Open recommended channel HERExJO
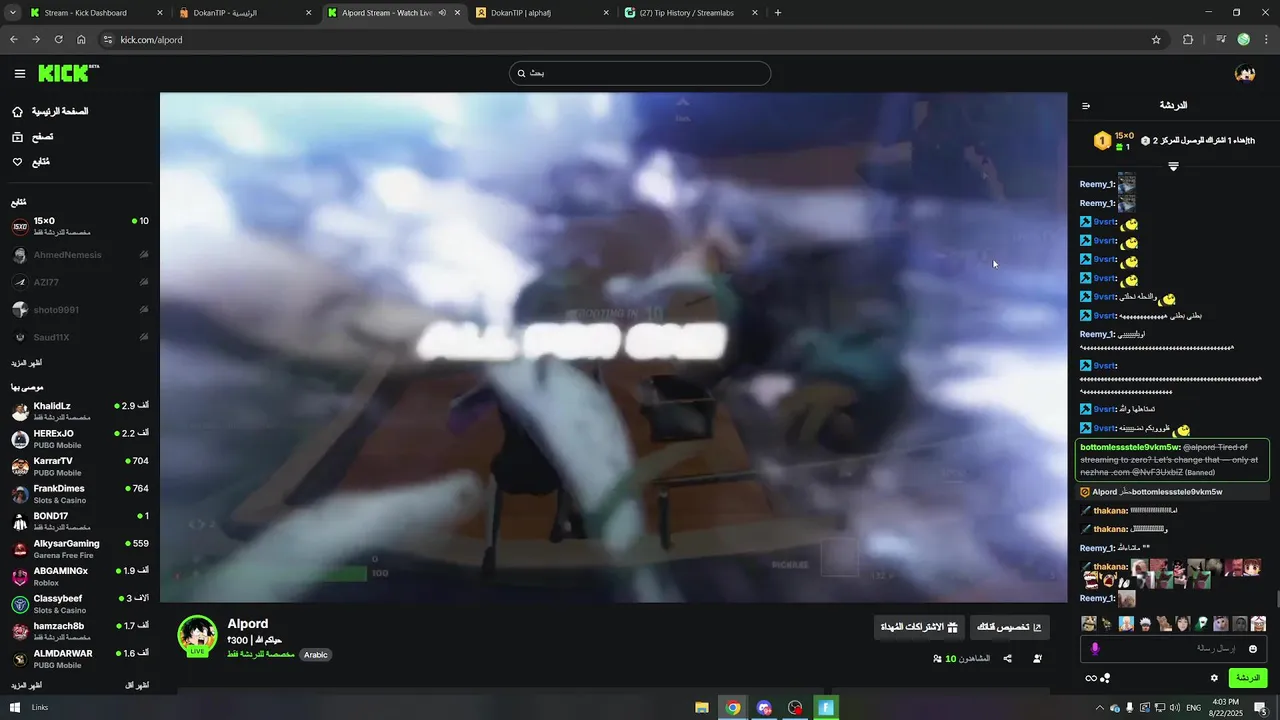 pyautogui.click(x=80, y=439)
